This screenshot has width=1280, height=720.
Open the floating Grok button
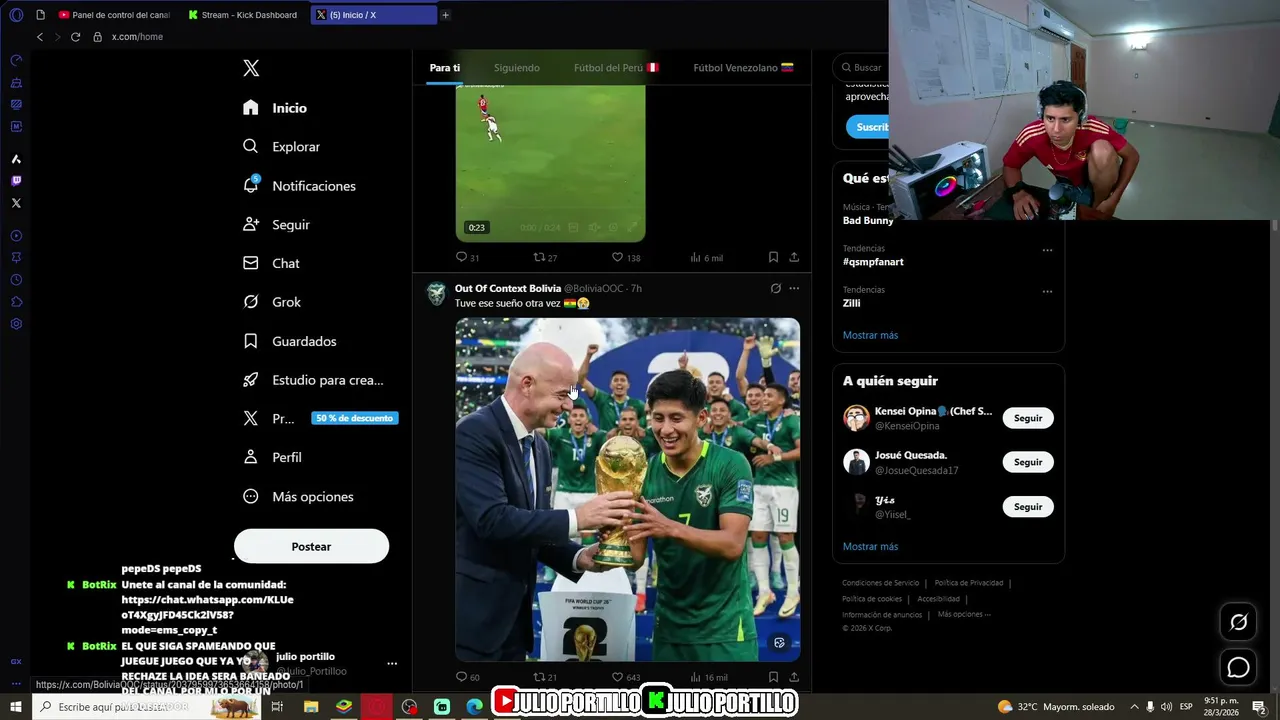point(1238,622)
